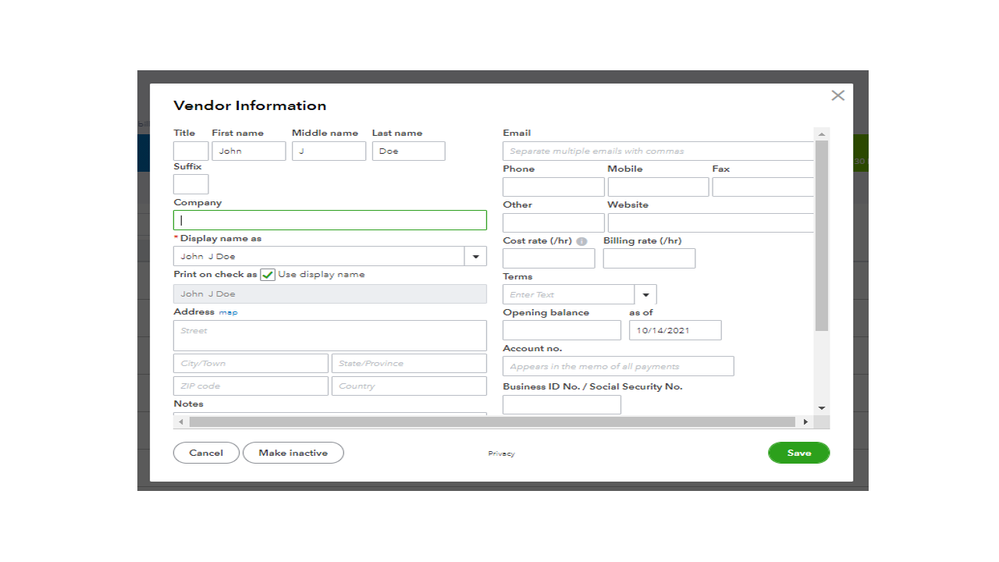The width and height of the screenshot is (999, 562).
Task: Click the Country field
Action: click(409, 386)
